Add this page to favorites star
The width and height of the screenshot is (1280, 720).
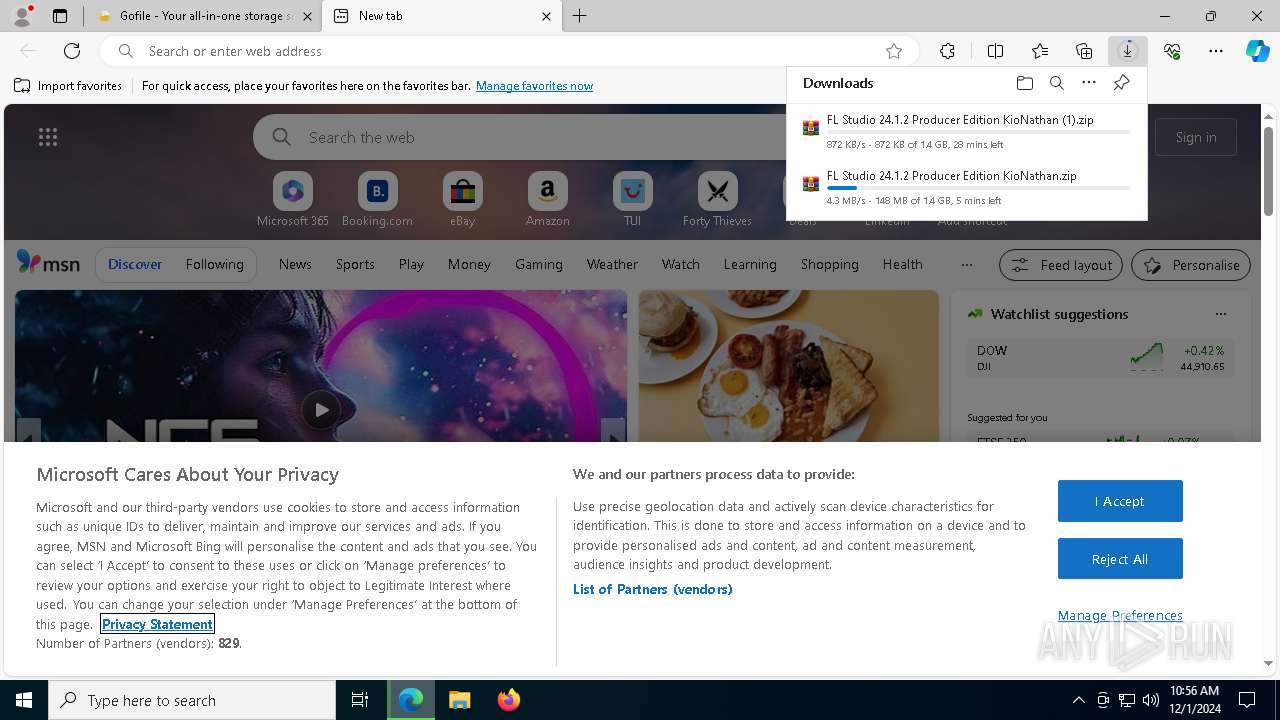(x=894, y=51)
